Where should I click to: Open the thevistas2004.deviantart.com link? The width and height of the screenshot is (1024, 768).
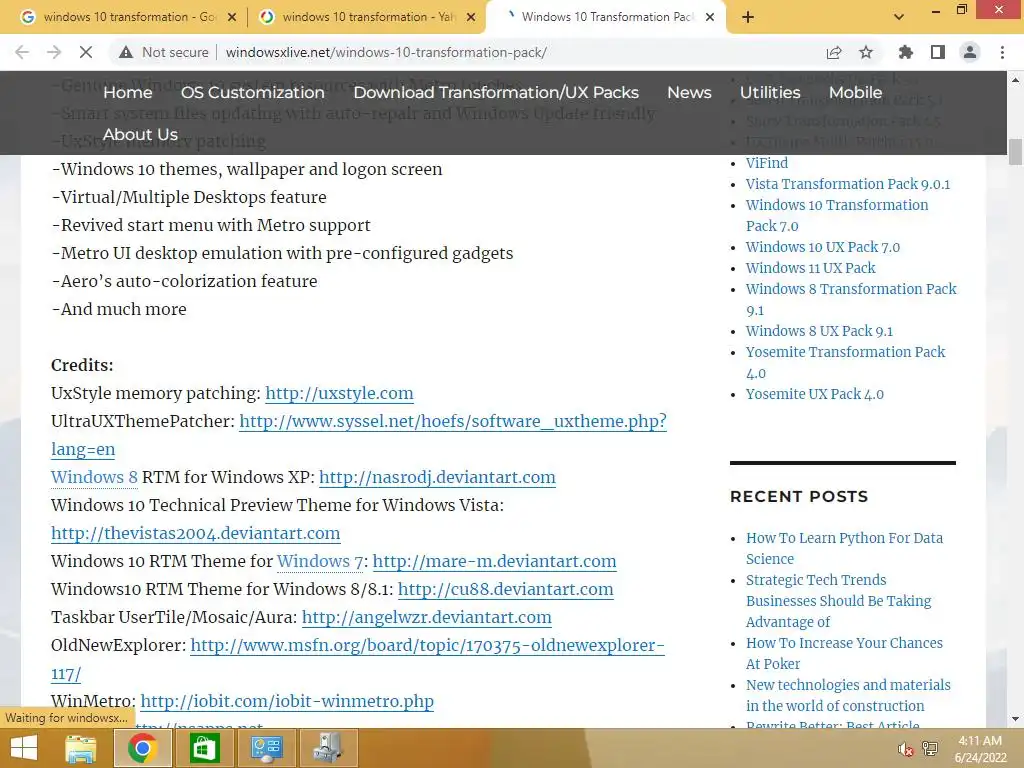[195, 534]
